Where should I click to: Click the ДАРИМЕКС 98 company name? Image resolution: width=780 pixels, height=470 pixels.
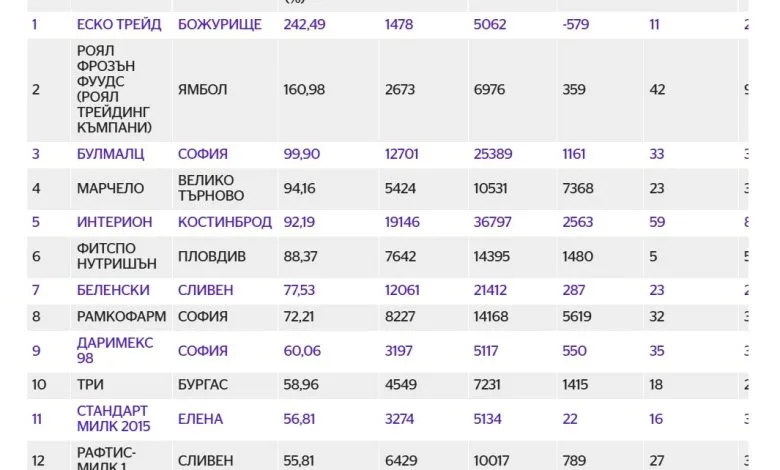point(115,351)
